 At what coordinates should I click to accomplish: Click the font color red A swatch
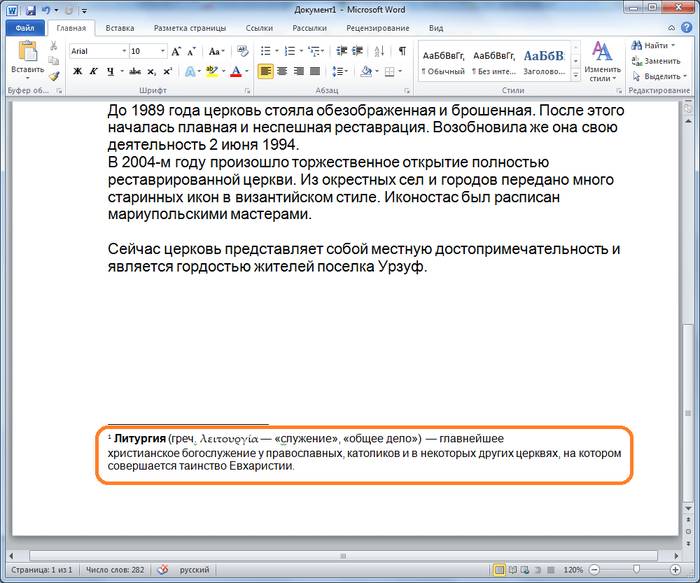(236, 71)
